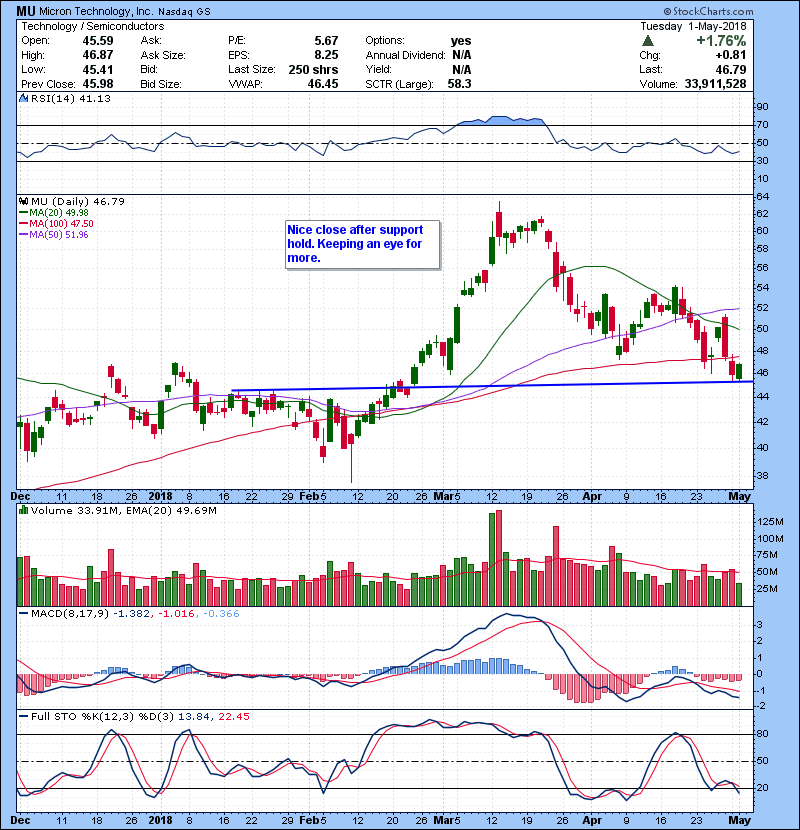Click the Annual Dividend N/A value
This screenshot has height=830, width=800.
pos(462,55)
